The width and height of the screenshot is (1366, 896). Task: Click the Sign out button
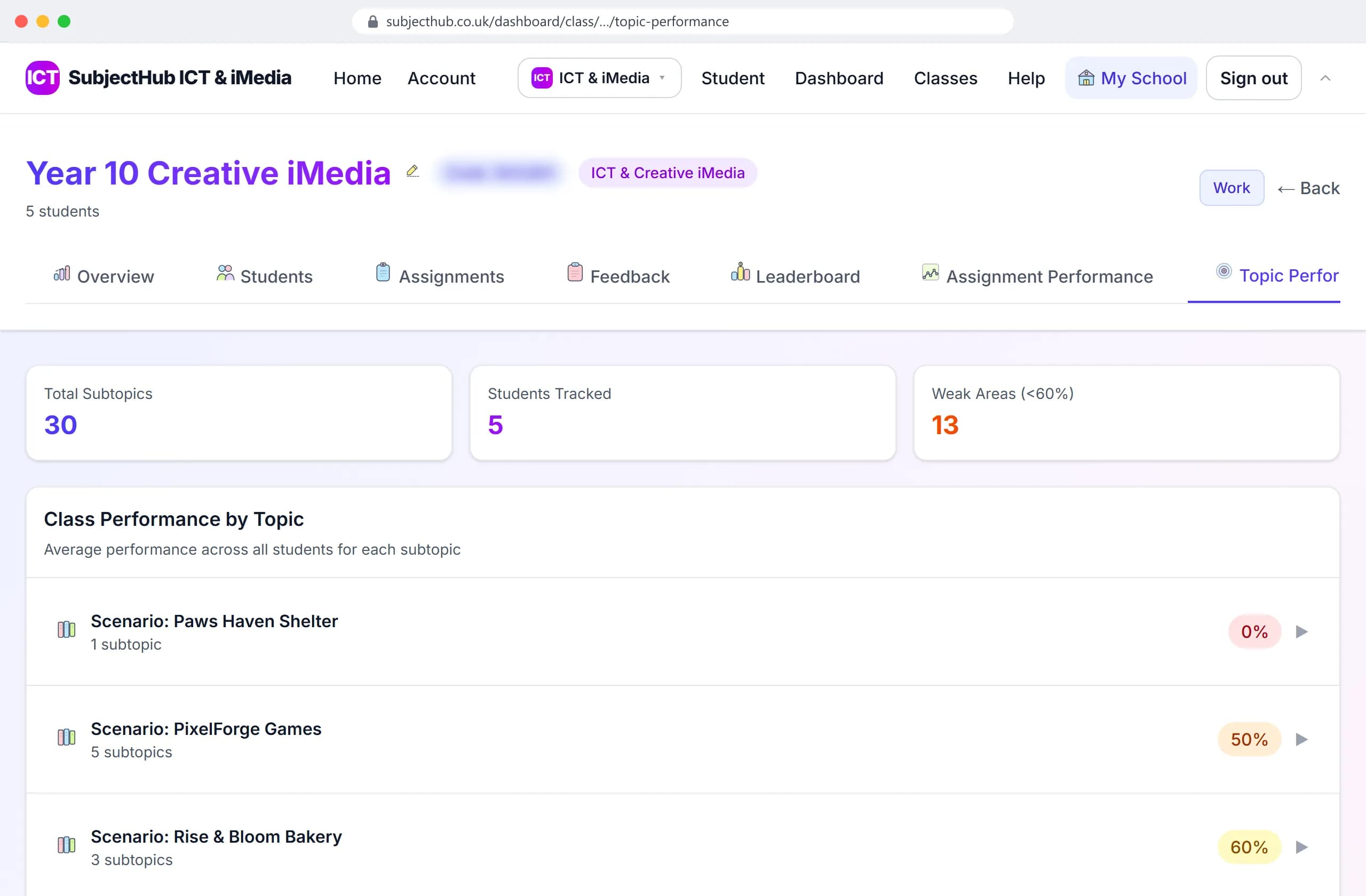[x=1253, y=78]
